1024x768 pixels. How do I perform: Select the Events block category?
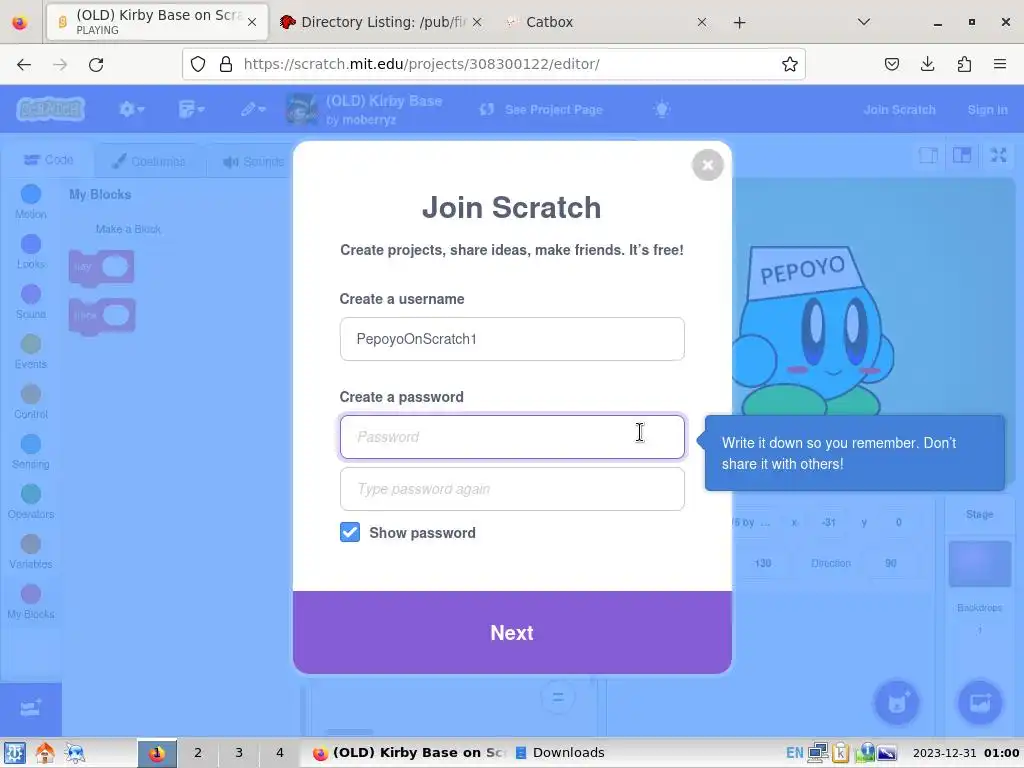tap(31, 352)
